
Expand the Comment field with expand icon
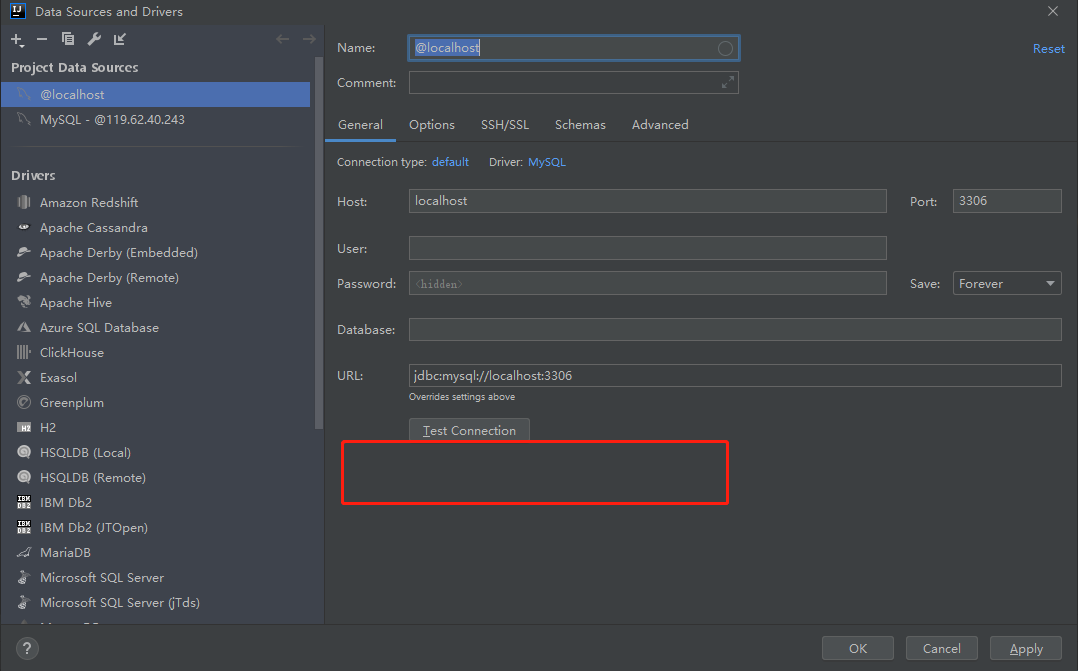click(x=728, y=82)
